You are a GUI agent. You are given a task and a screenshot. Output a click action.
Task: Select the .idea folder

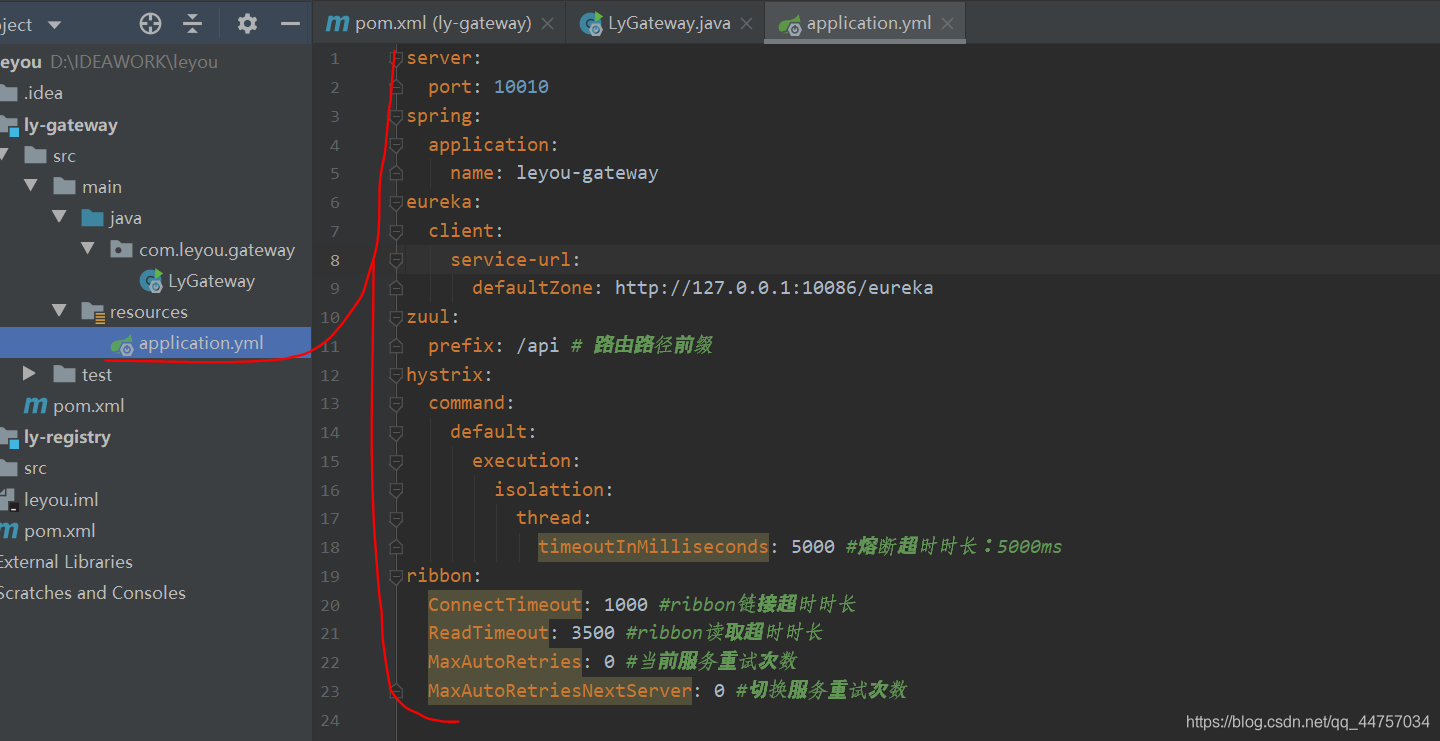click(43, 93)
